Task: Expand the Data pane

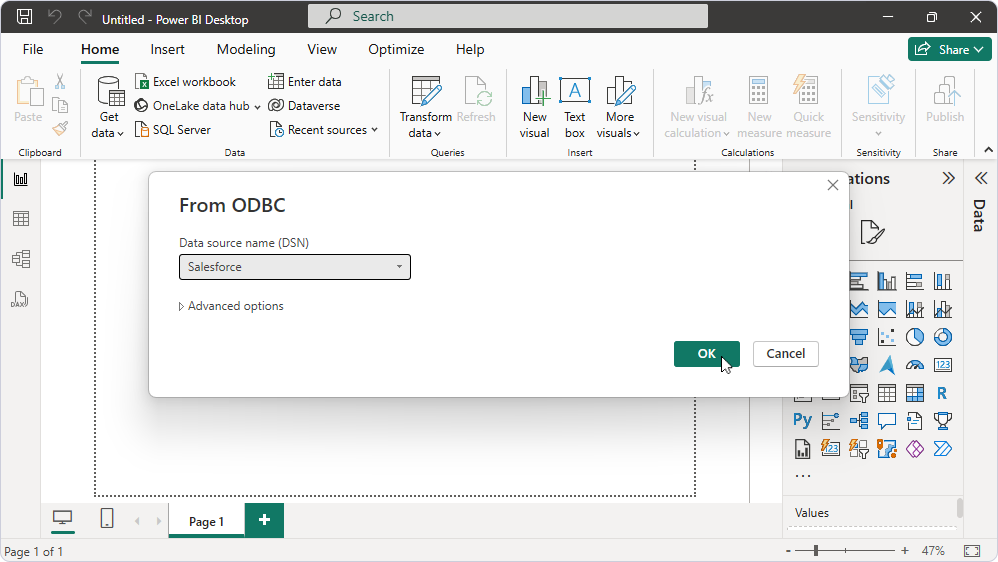Action: 981,178
